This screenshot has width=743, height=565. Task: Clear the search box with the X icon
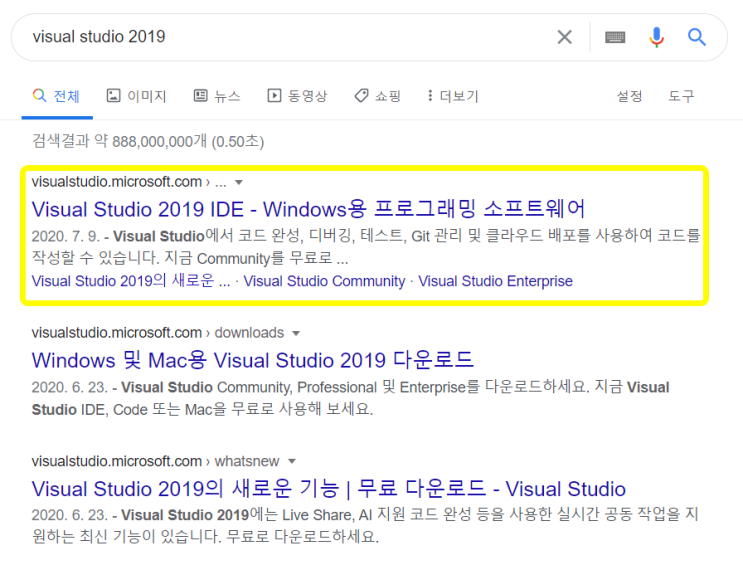(x=564, y=37)
